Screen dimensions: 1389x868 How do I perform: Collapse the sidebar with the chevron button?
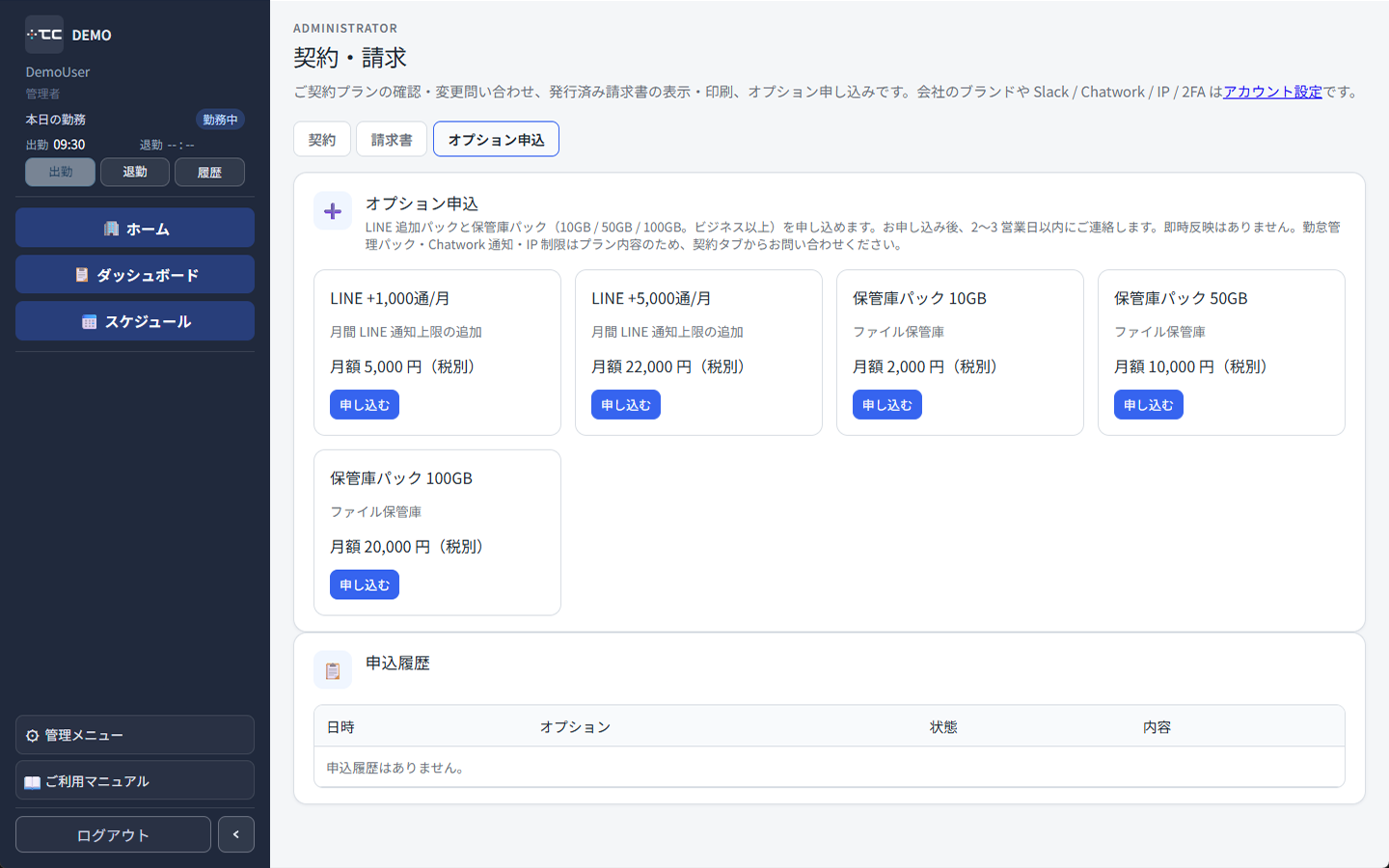(236, 834)
